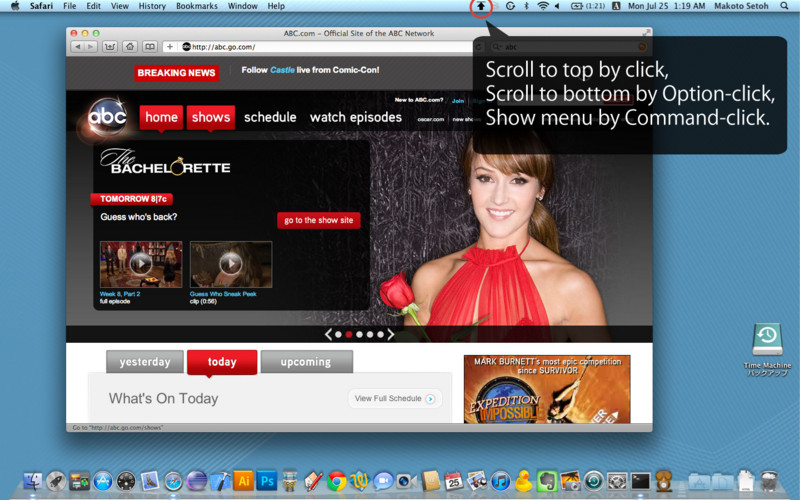The image size is (800, 500).
Task: Click the carousel next arrow
Action: tap(390, 335)
